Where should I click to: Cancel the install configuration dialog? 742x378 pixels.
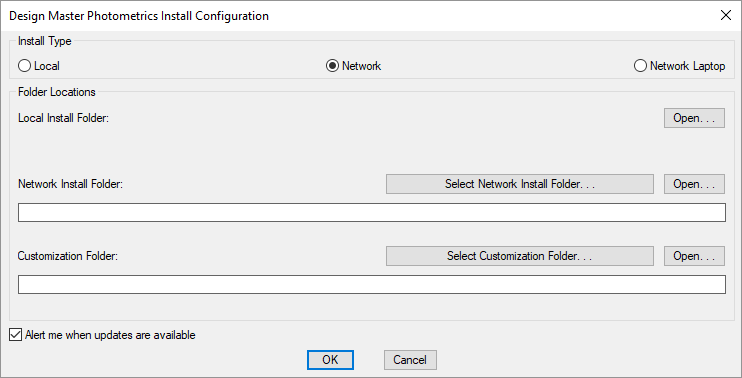pos(410,360)
